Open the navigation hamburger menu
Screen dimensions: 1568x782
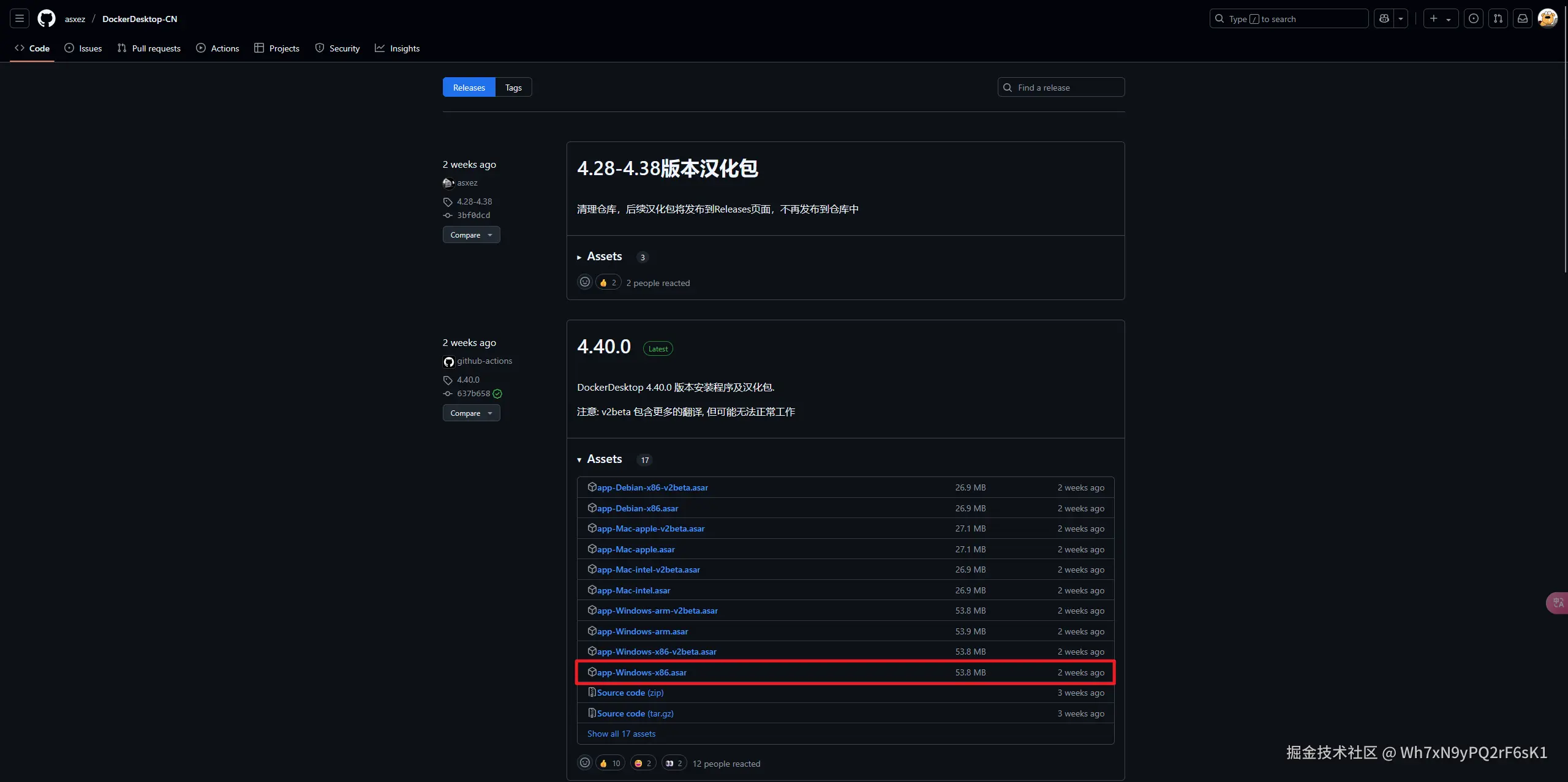19,18
